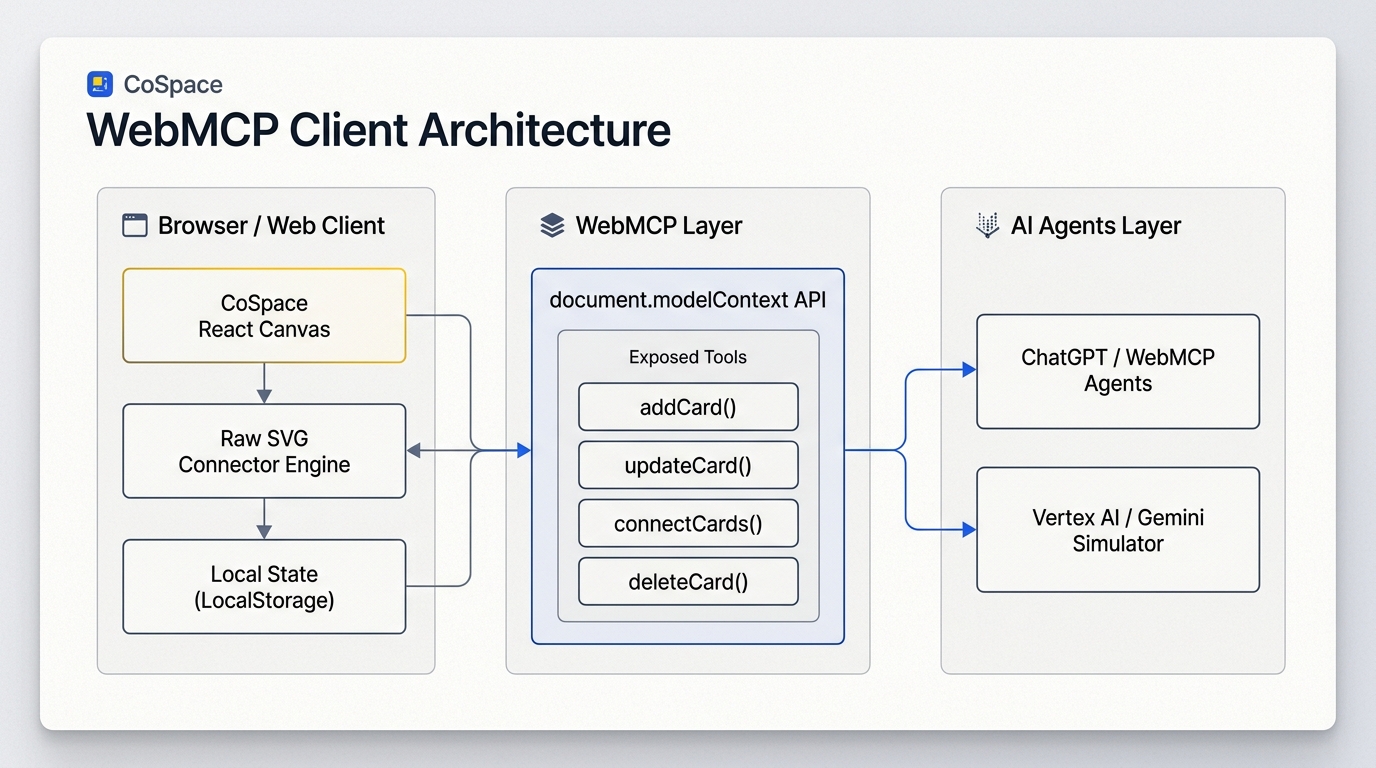Click the browser window icon beside Browser / Web Client
1376x768 pixels.
pos(134,225)
